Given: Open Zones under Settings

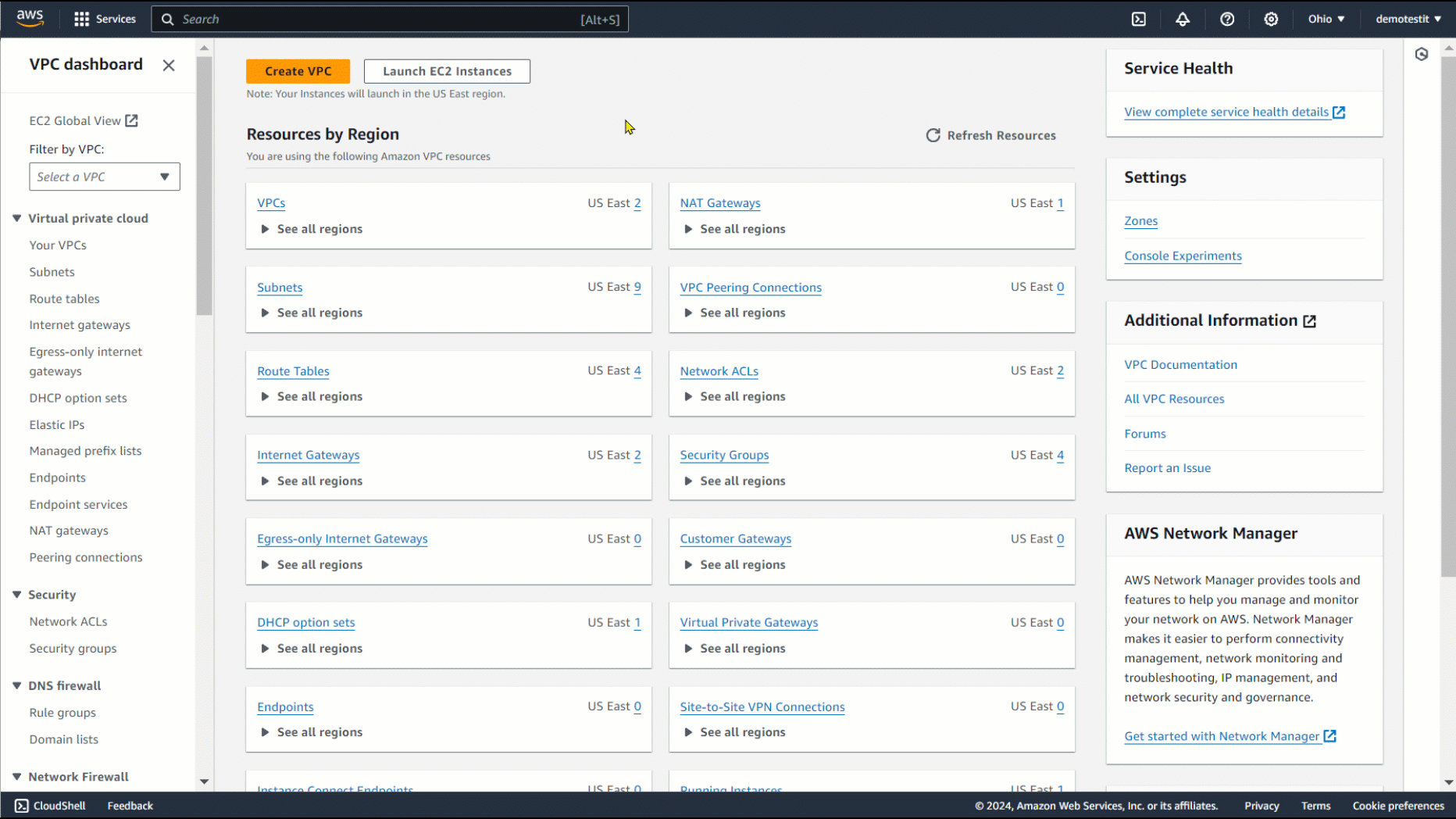Looking at the screenshot, I should point(1141,221).
